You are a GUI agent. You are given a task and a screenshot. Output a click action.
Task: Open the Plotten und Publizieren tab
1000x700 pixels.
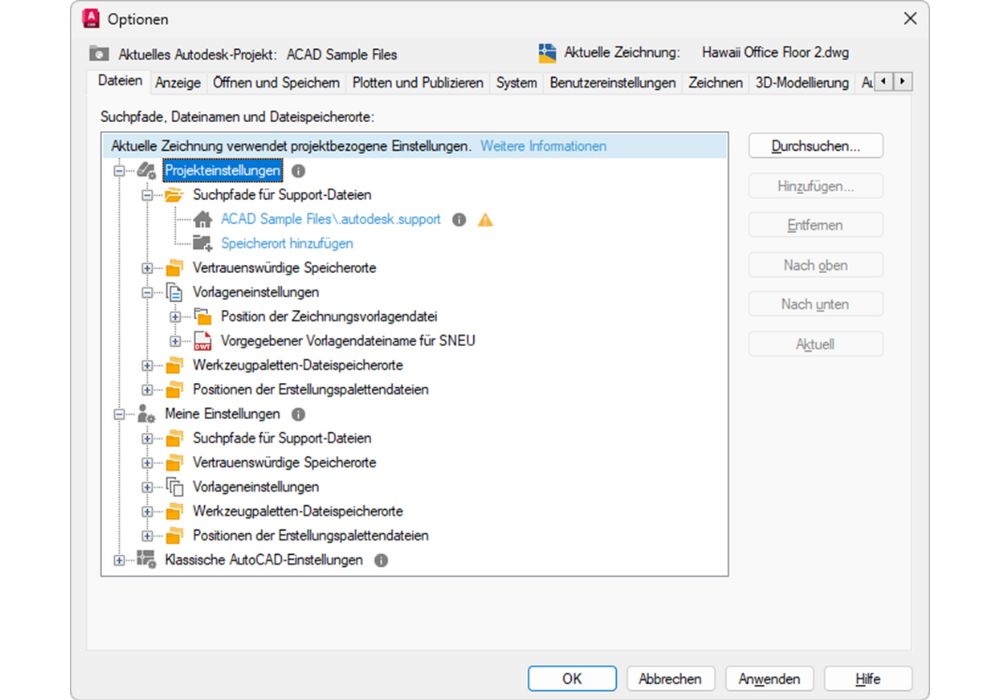click(x=416, y=83)
